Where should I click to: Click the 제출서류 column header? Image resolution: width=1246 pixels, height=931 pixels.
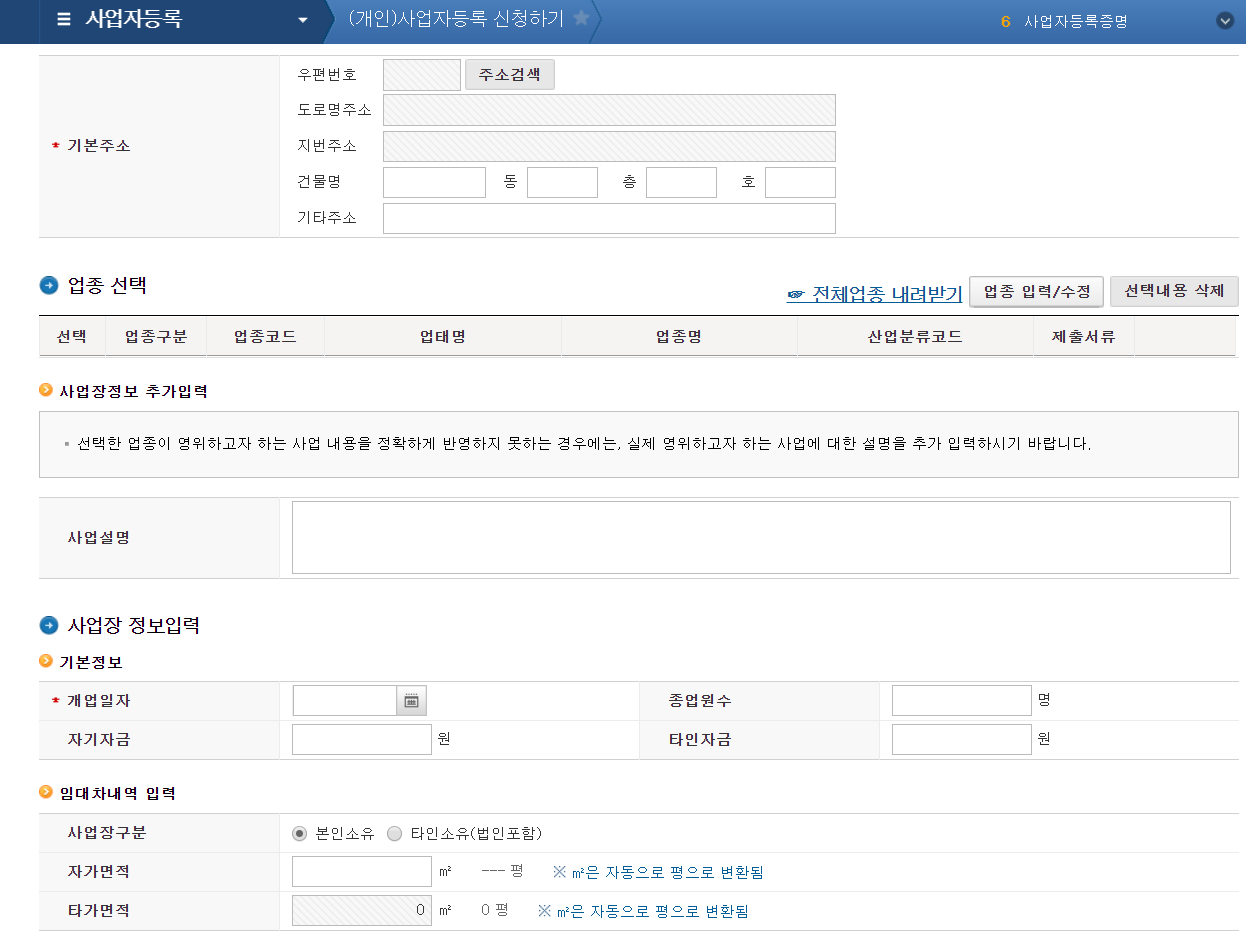click(1084, 337)
